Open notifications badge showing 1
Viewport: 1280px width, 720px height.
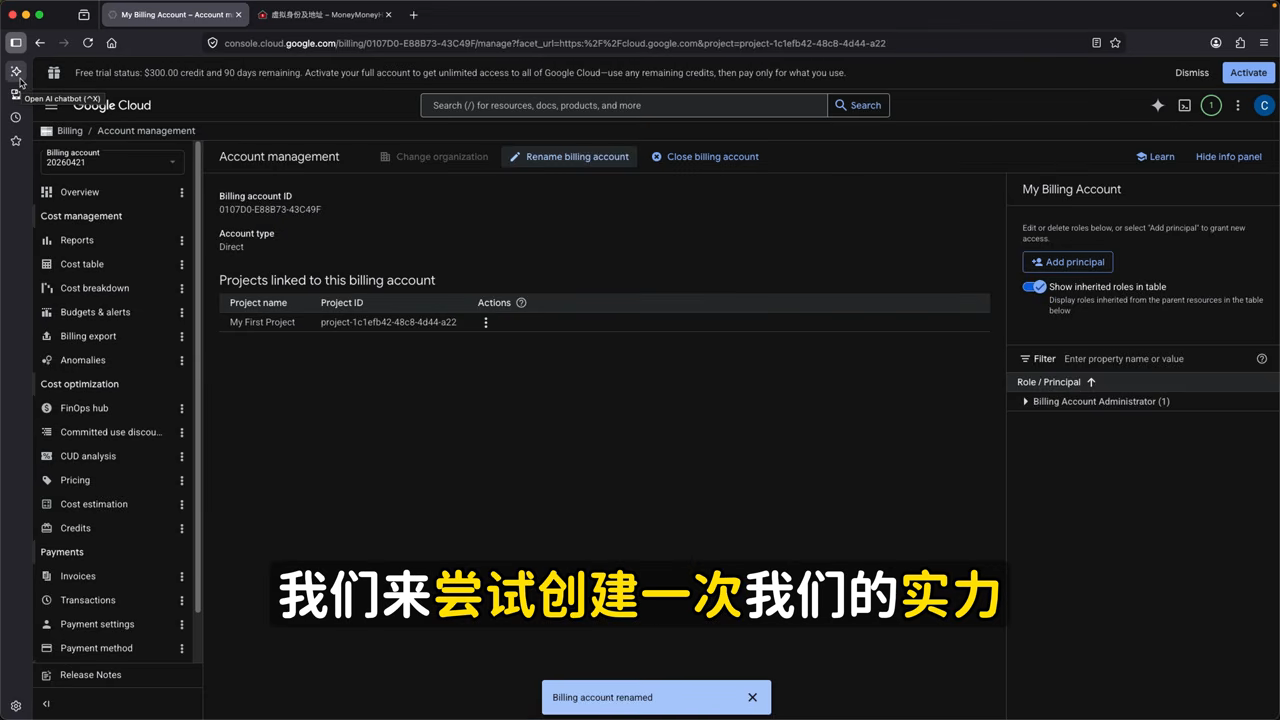pyautogui.click(x=1211, y=105)
